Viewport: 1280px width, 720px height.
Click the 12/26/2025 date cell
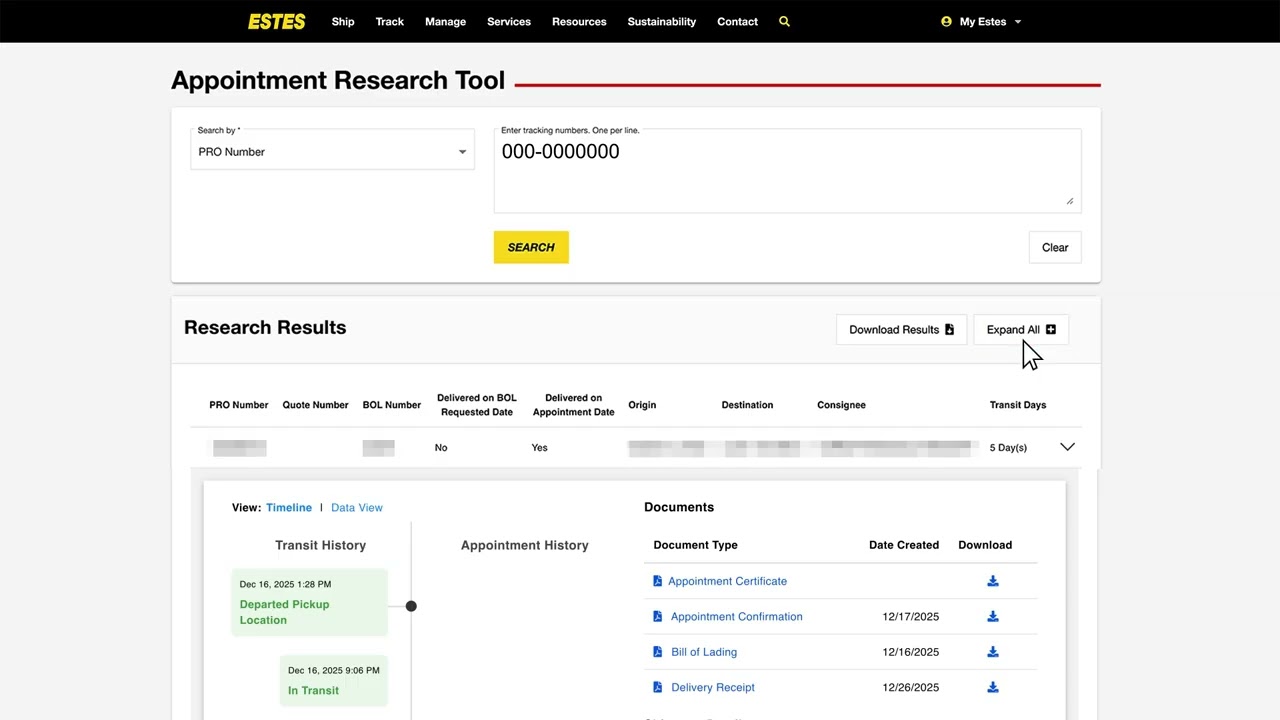pos(910,687)
